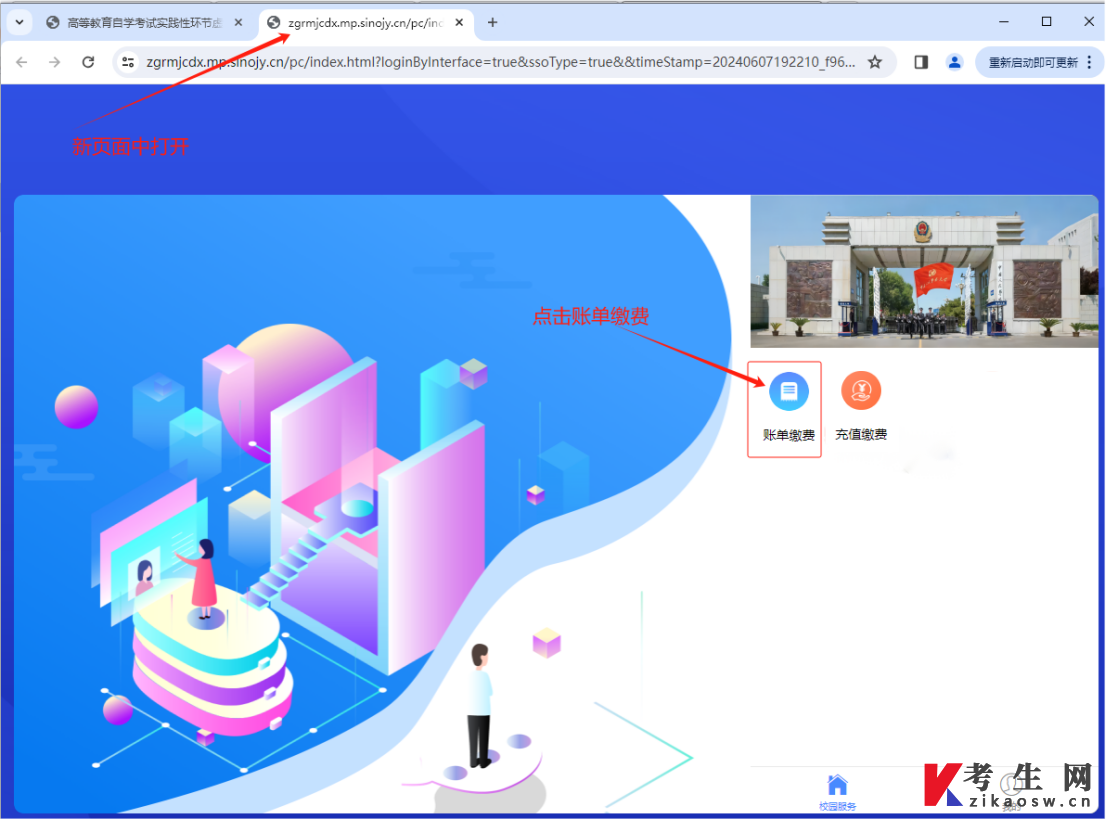1106x820 pixels.
Task: Click the 重新启动即可更新 update button
Action: 1033,62
